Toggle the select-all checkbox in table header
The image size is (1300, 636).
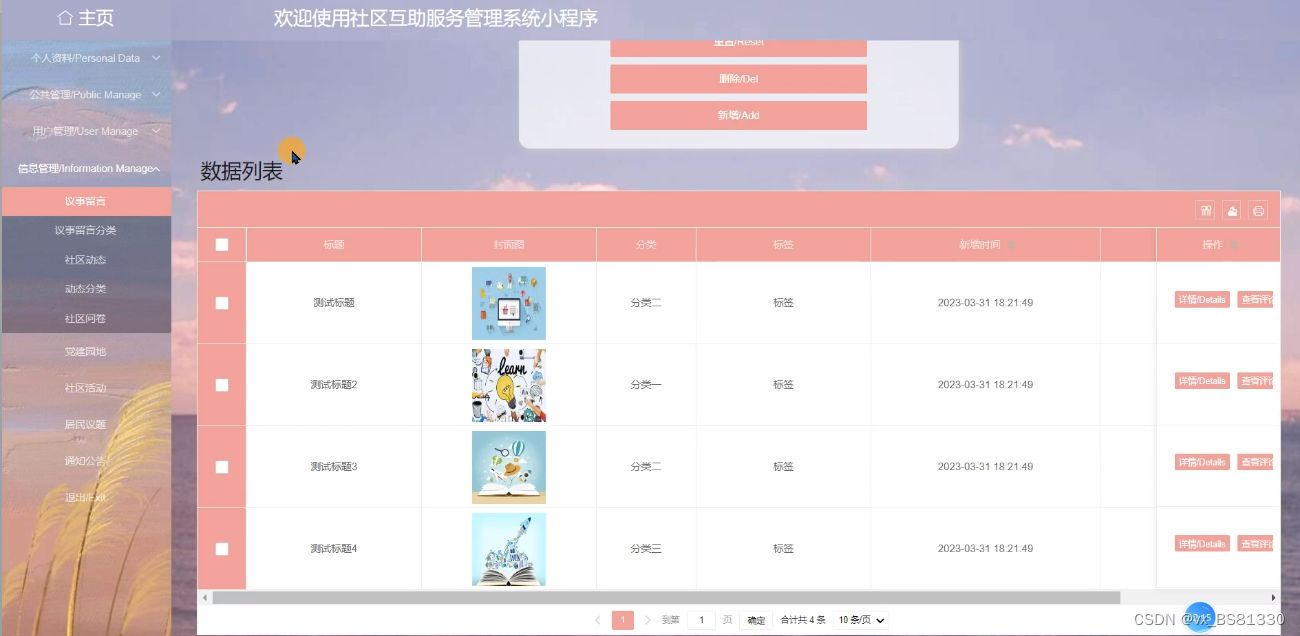tap(222, 245)
